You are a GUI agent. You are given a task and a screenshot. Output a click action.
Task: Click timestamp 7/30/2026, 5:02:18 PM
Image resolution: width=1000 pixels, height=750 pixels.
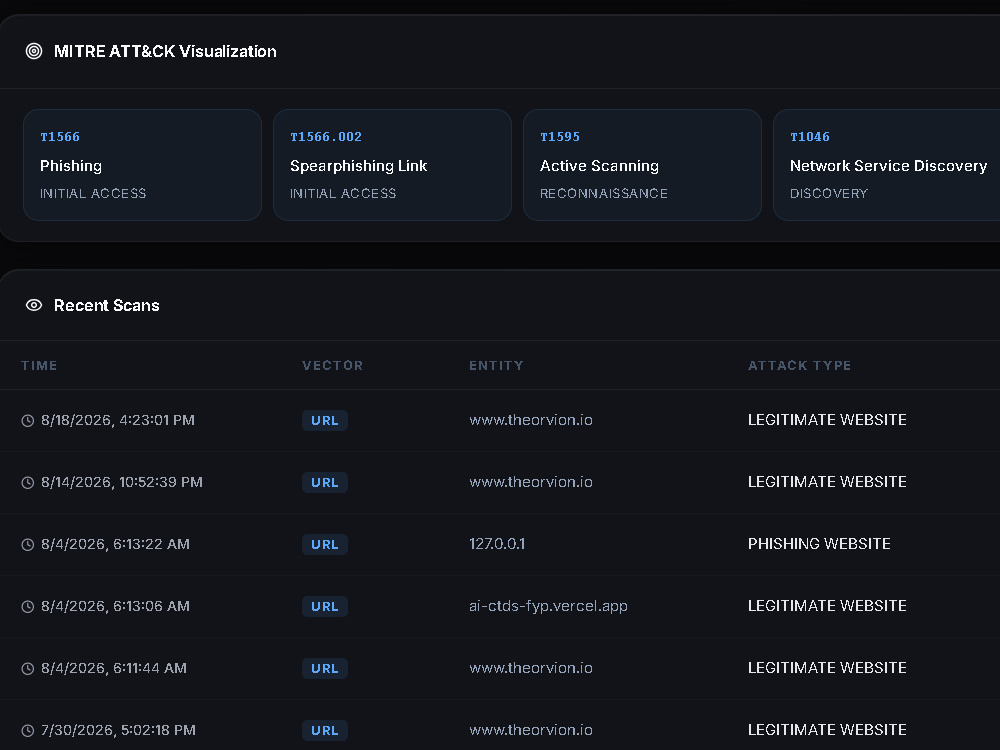click(119, 730)
